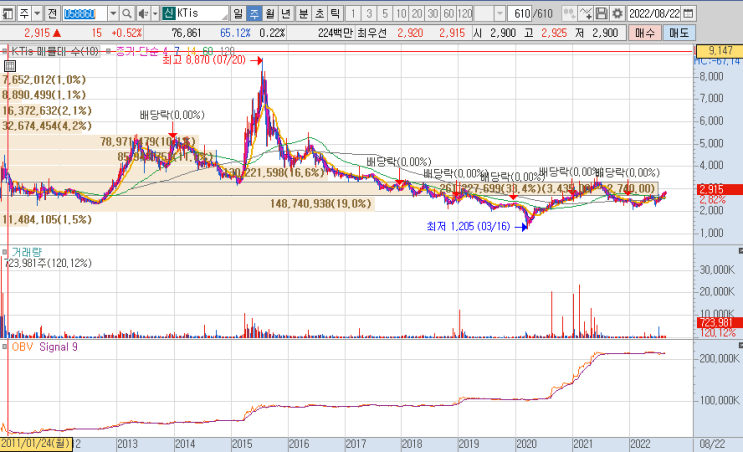Click the 최저 1,205 (03/16) label

468,226
